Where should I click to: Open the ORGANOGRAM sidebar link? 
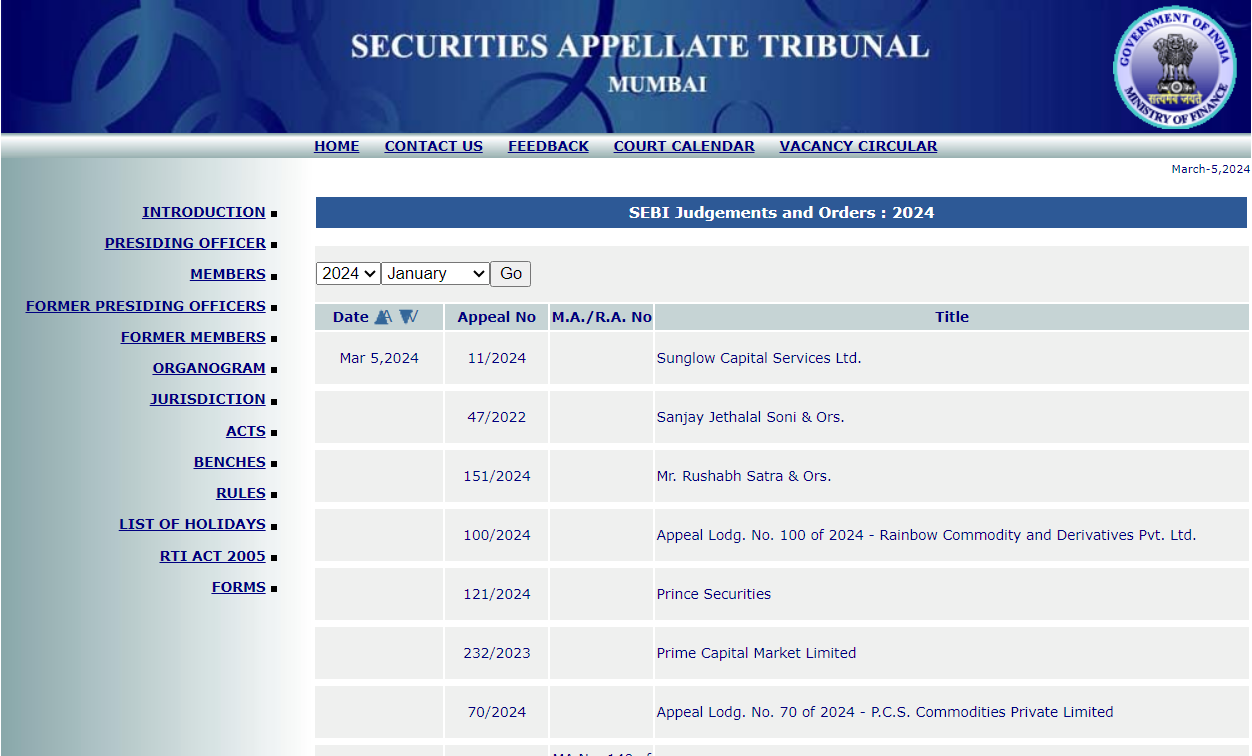point(209,368)
